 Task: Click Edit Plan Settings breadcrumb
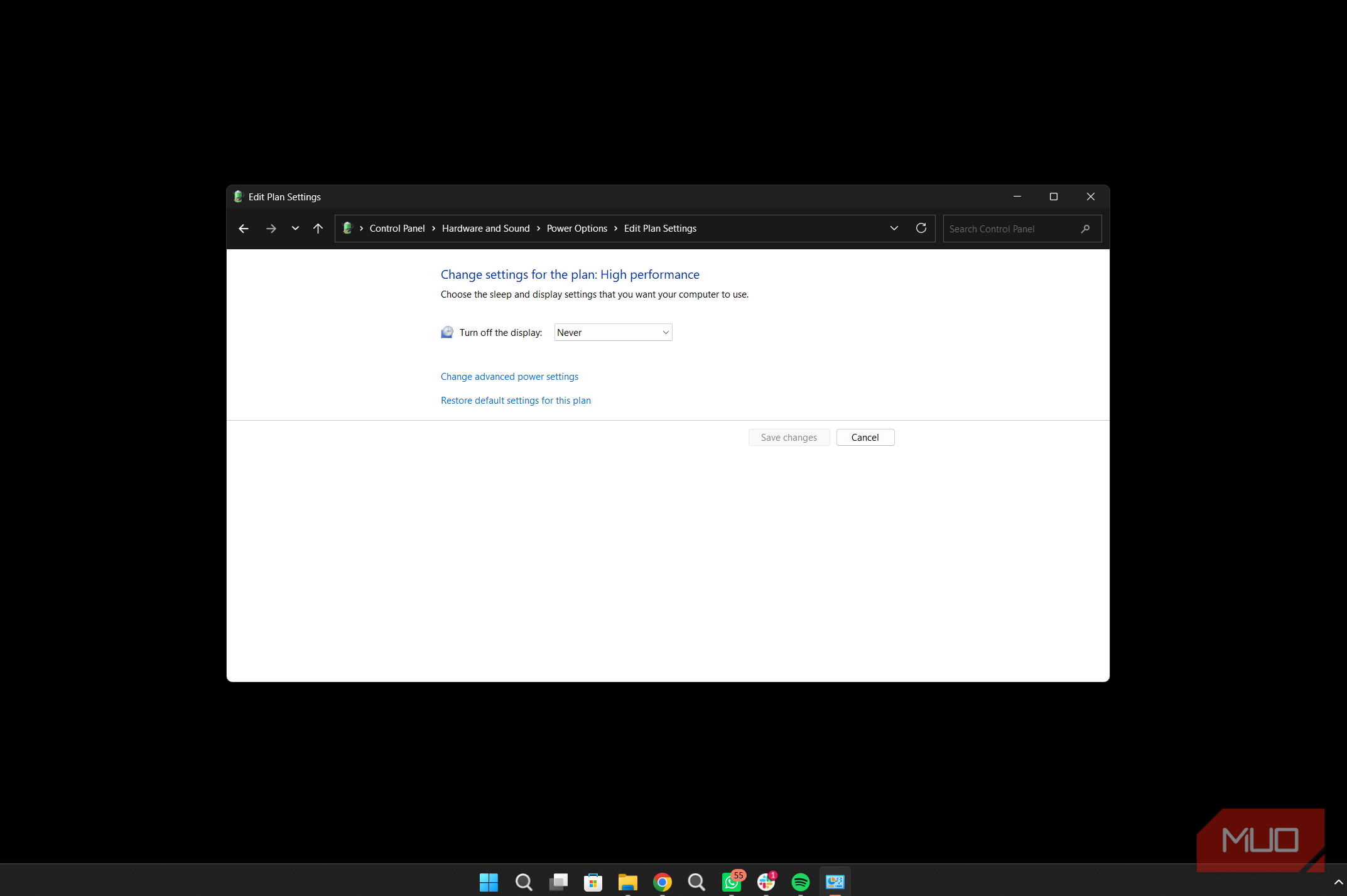coord(660,229)
